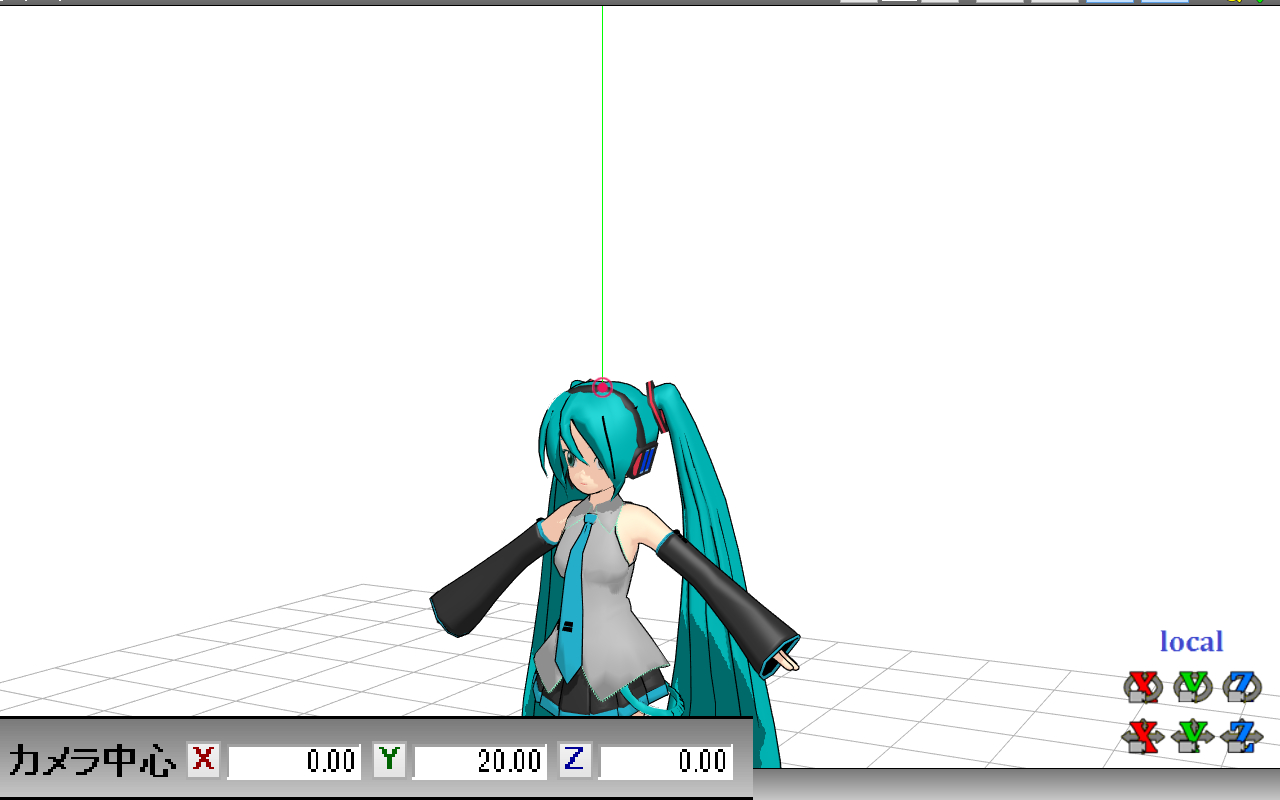
Task: Click the blue Z move-axis icon
Action: coord(1241,736)
